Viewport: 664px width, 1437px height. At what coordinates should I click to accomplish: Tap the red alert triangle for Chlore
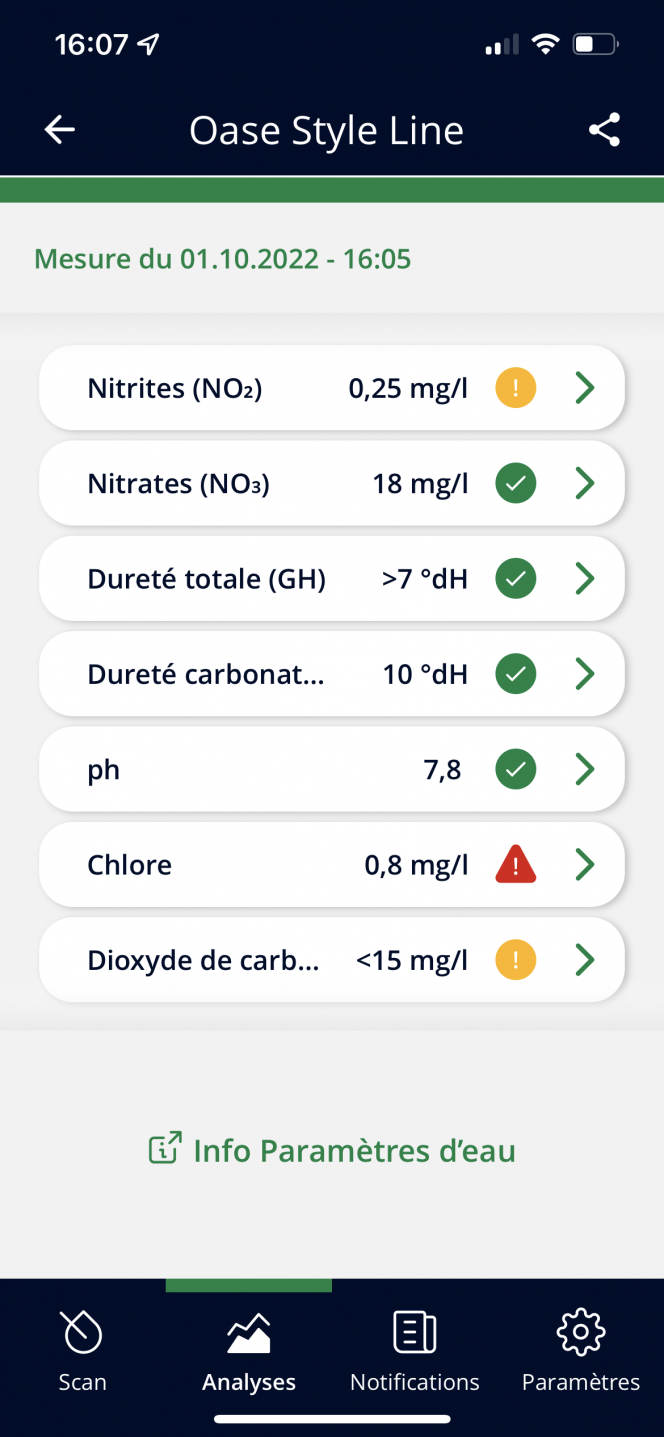(515, 865)
